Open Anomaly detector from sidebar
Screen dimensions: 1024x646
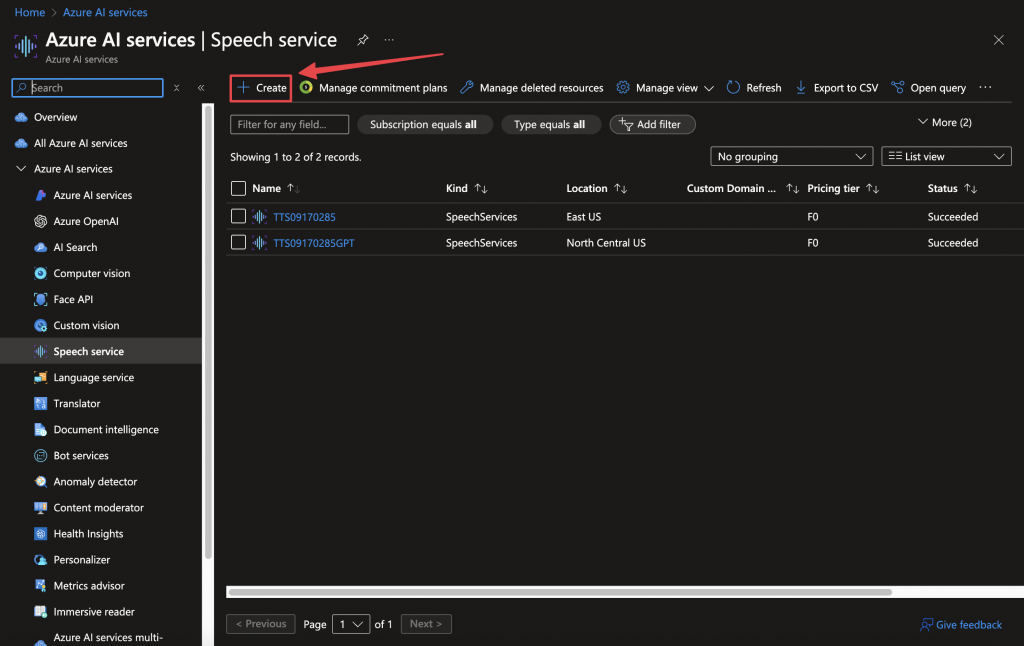pyautogui.click(x=95, y=482)
